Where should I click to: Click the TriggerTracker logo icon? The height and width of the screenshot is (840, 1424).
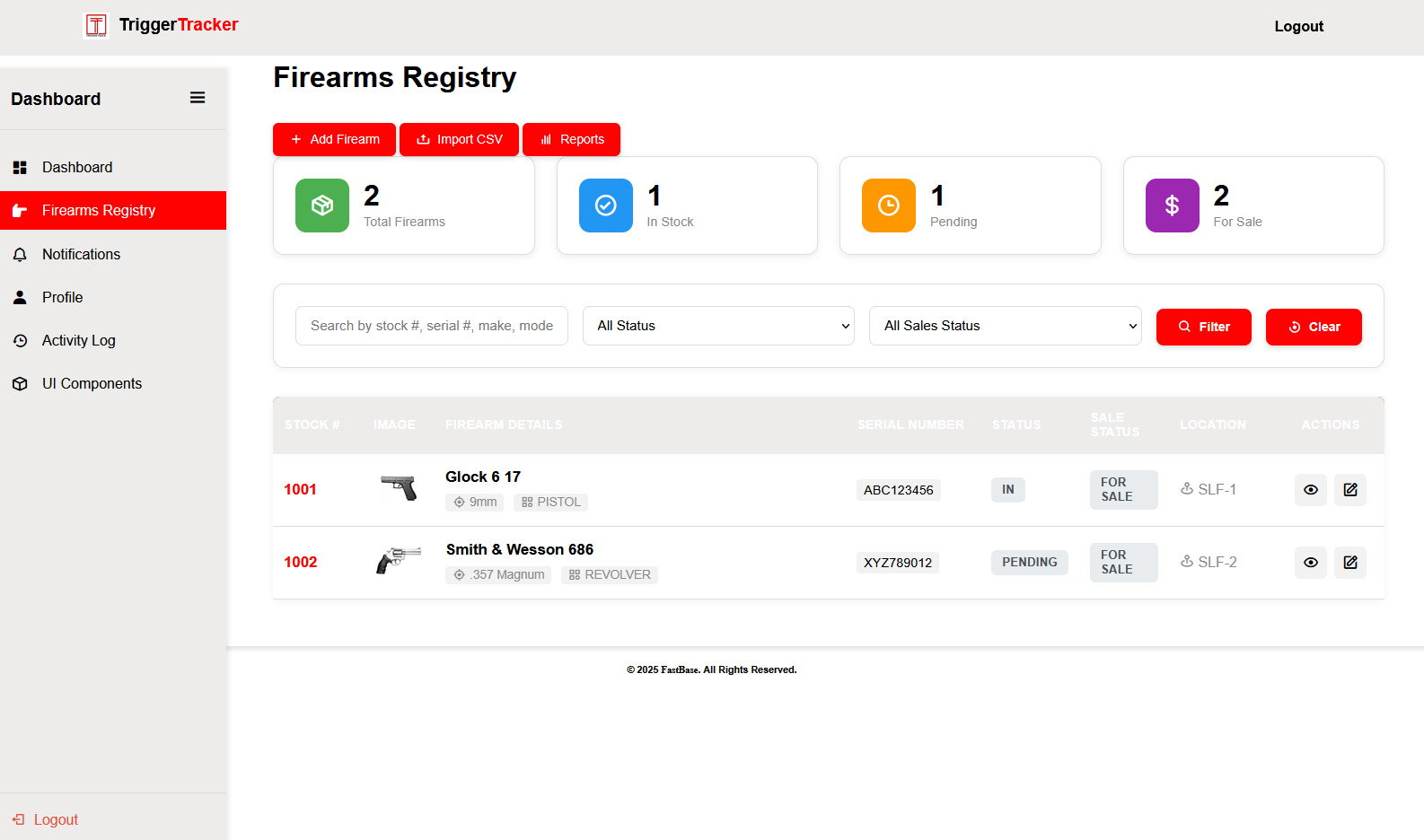pyautogui.click(x=96, y=25)
